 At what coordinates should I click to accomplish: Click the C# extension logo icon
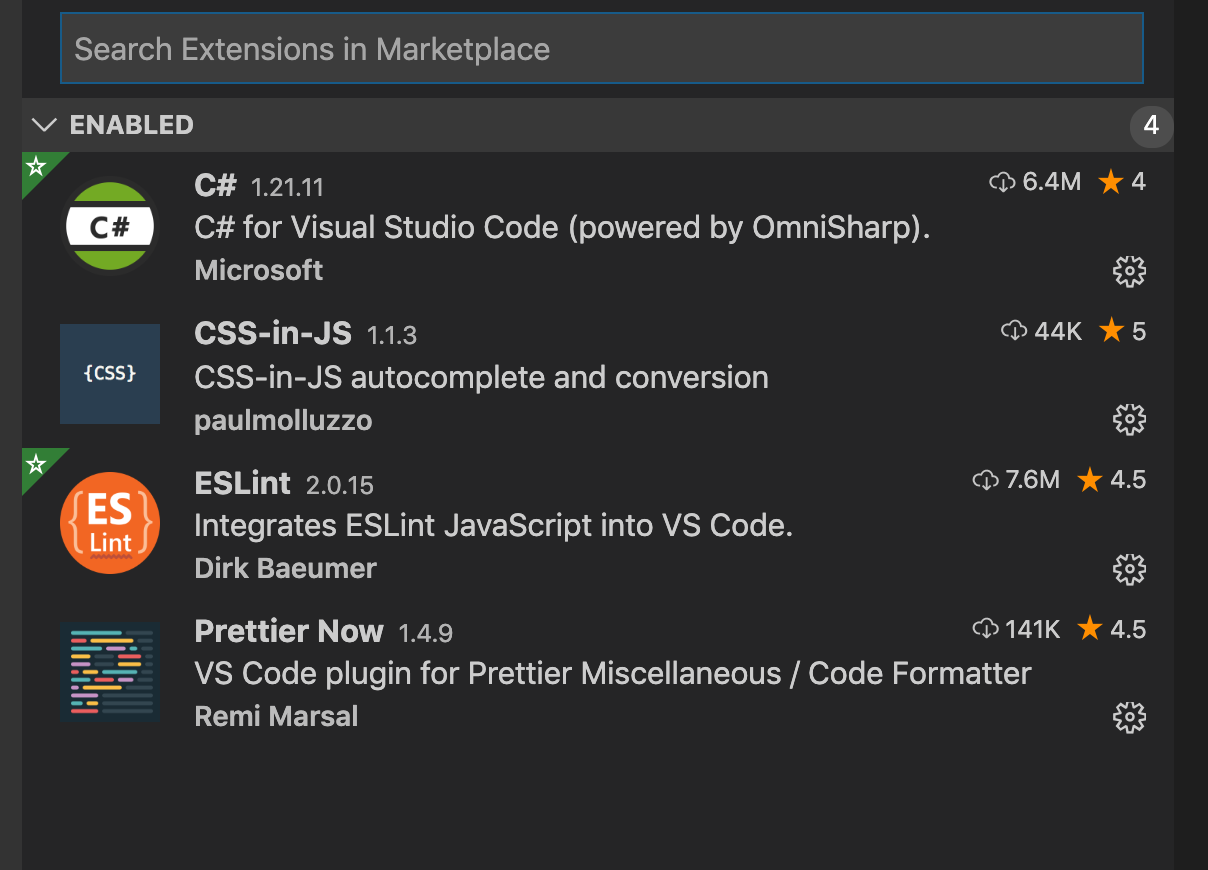[x=110, y=225]
